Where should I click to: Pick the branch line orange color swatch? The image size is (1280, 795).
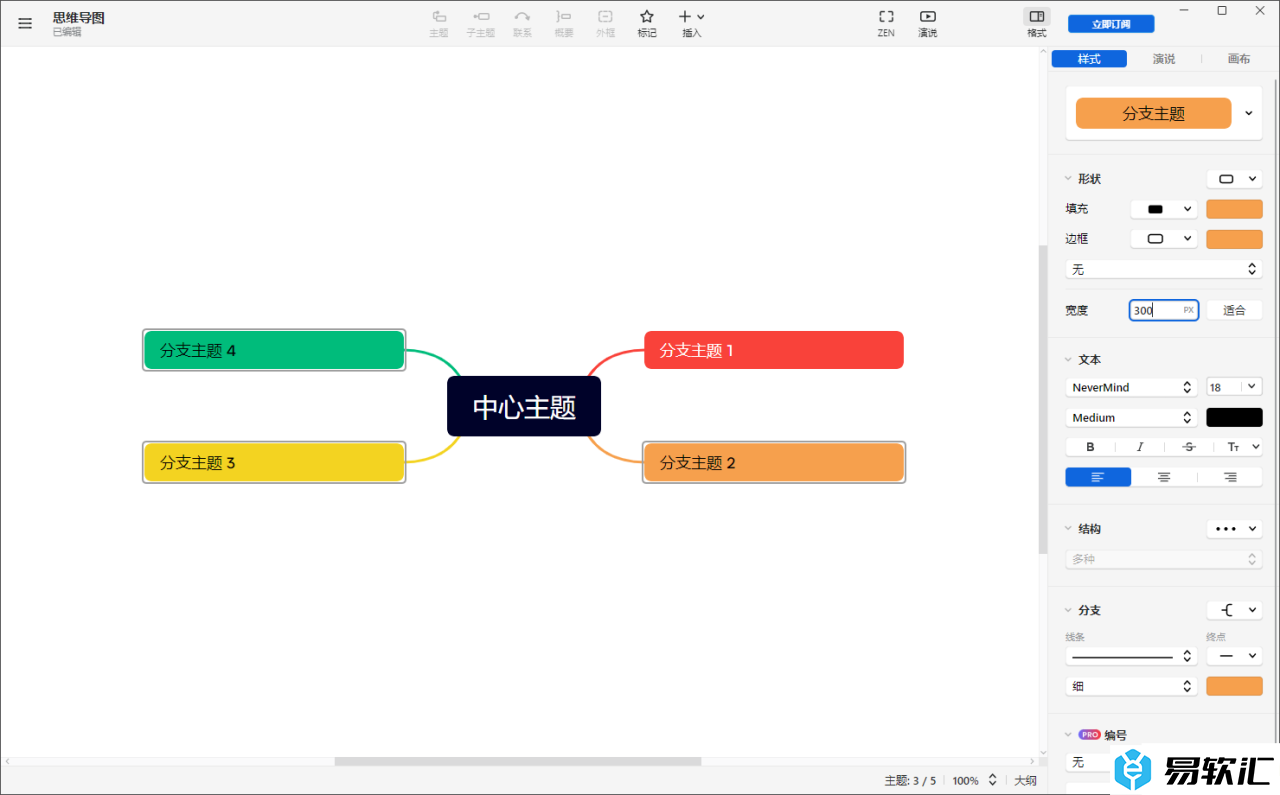coord(1234,686)
